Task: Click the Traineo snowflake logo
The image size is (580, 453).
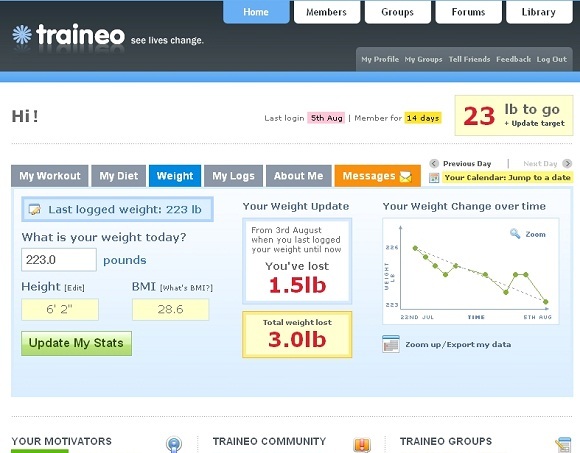Action: point(22,35)
